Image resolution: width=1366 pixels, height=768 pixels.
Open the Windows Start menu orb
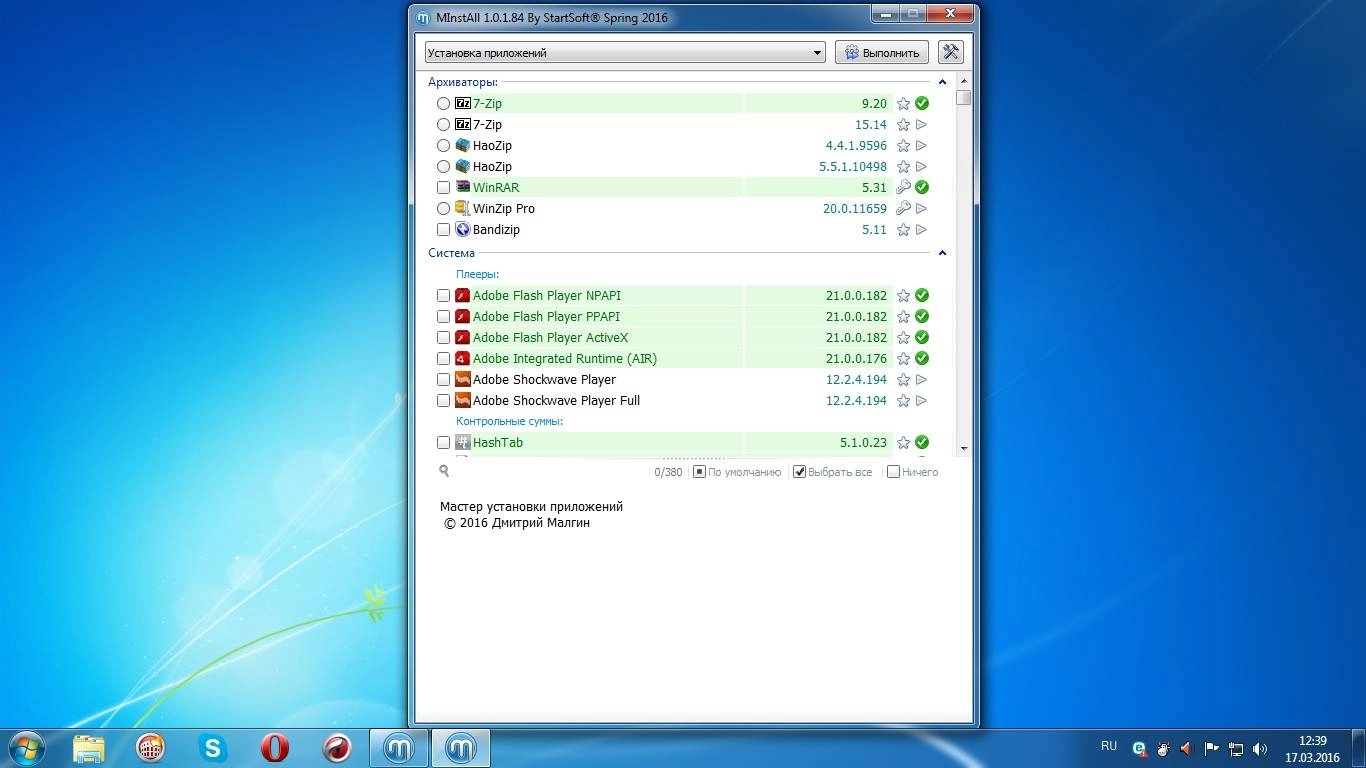tap(26, 747)
